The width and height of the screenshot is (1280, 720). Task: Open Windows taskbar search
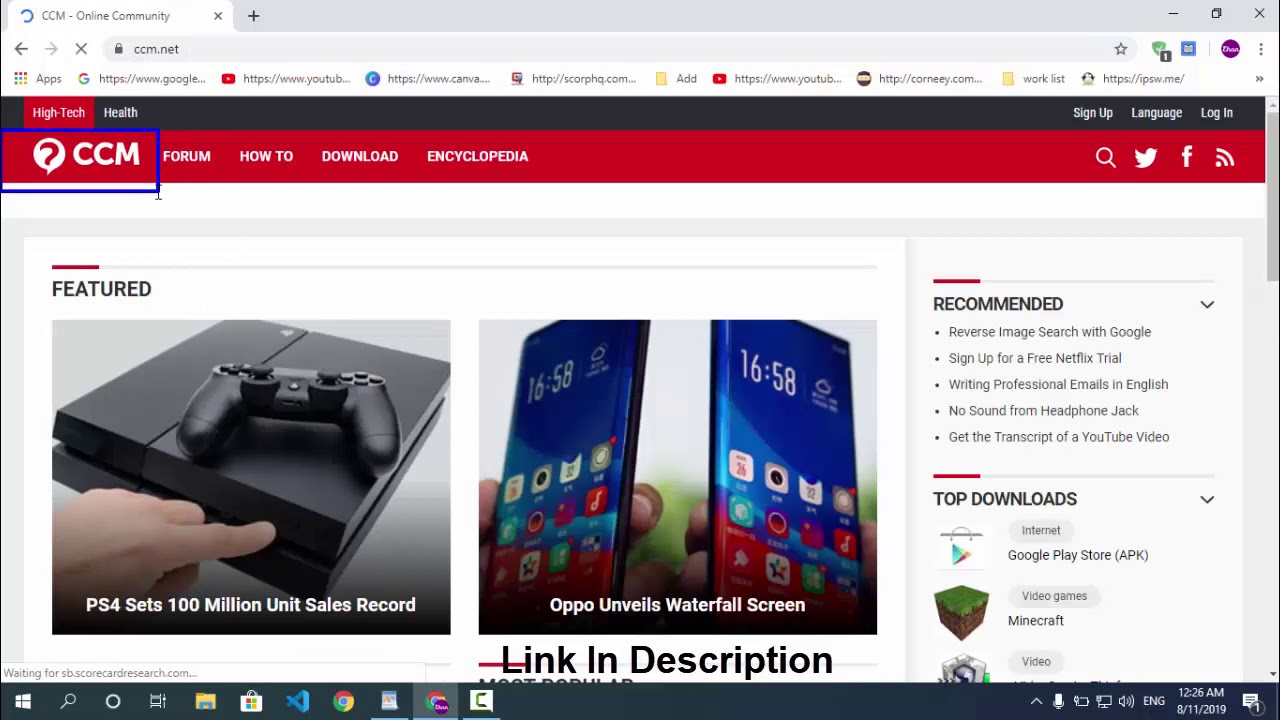pyautogui.click(x=68, y=701)
